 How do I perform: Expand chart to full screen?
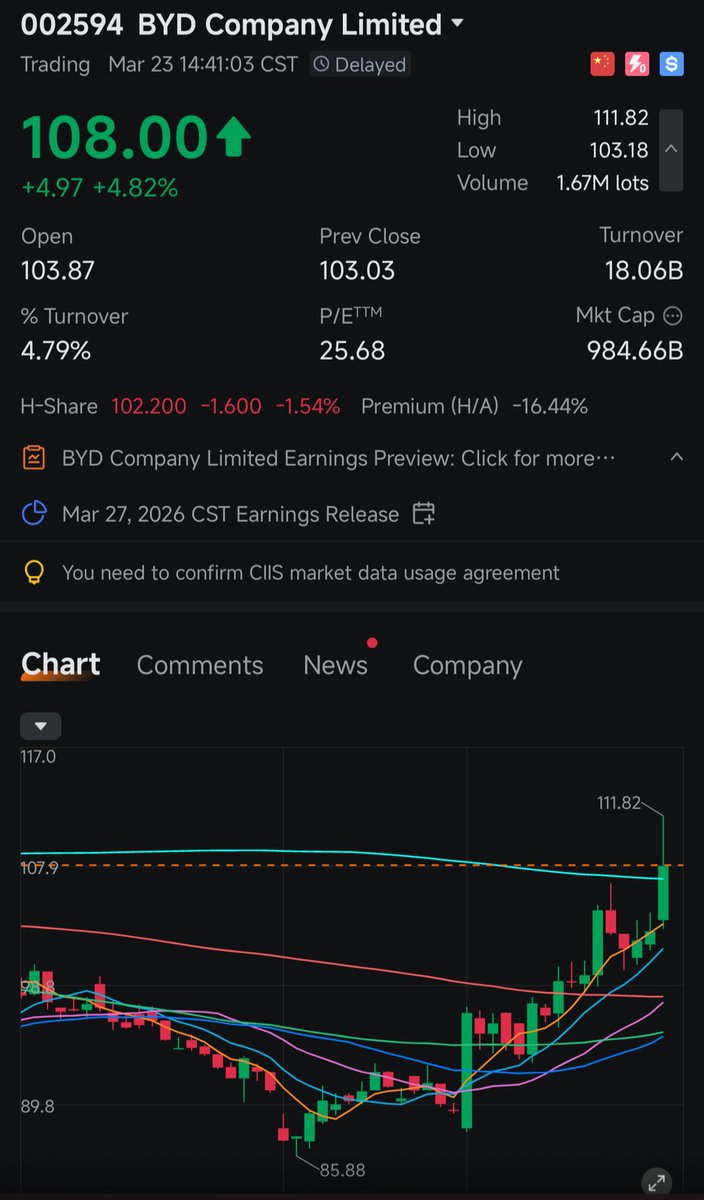point(657,1183)
